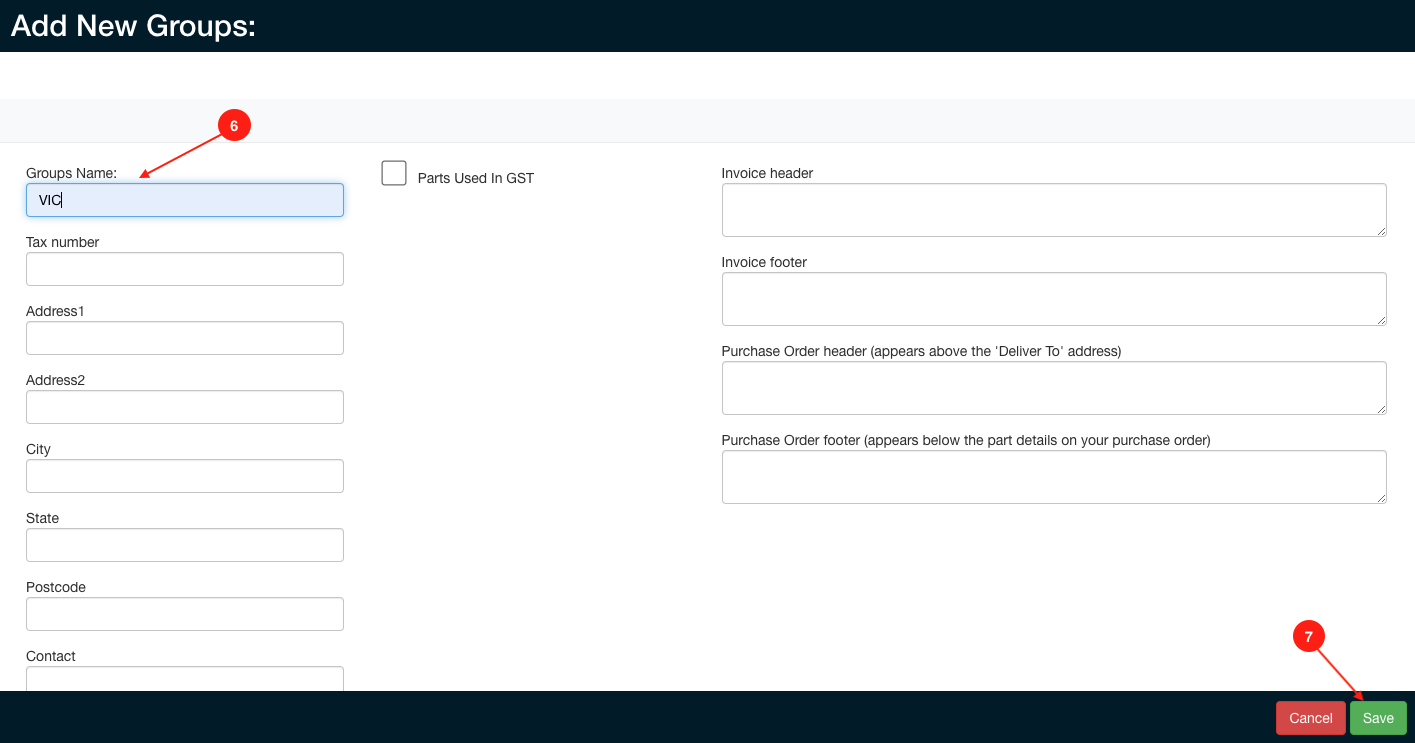Click the Address1 text field
Image resolution: width=1415 pixels, height=743 pixels.
point(184,338)
